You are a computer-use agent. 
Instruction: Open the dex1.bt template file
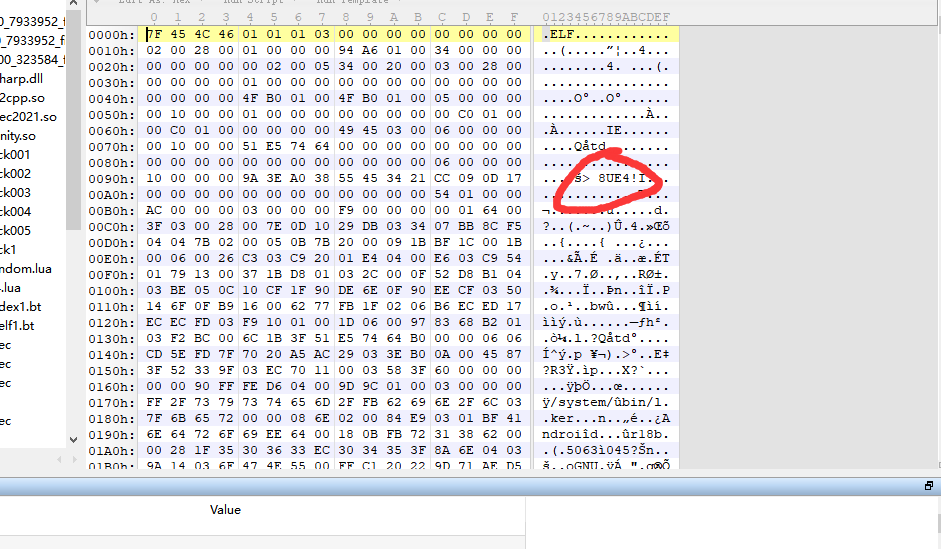pyautogui.click(x=20, y=307)
